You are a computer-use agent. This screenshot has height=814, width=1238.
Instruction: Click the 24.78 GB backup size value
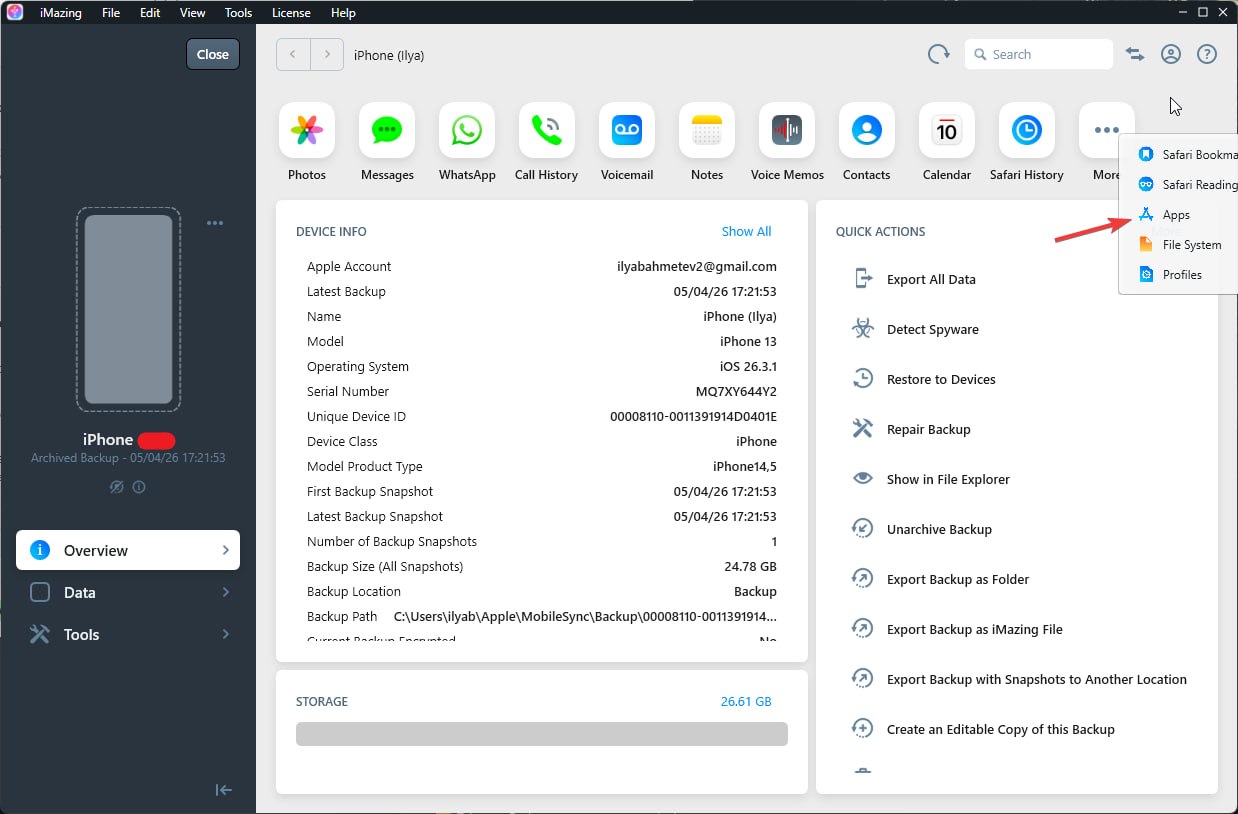(x=749, y=566)
